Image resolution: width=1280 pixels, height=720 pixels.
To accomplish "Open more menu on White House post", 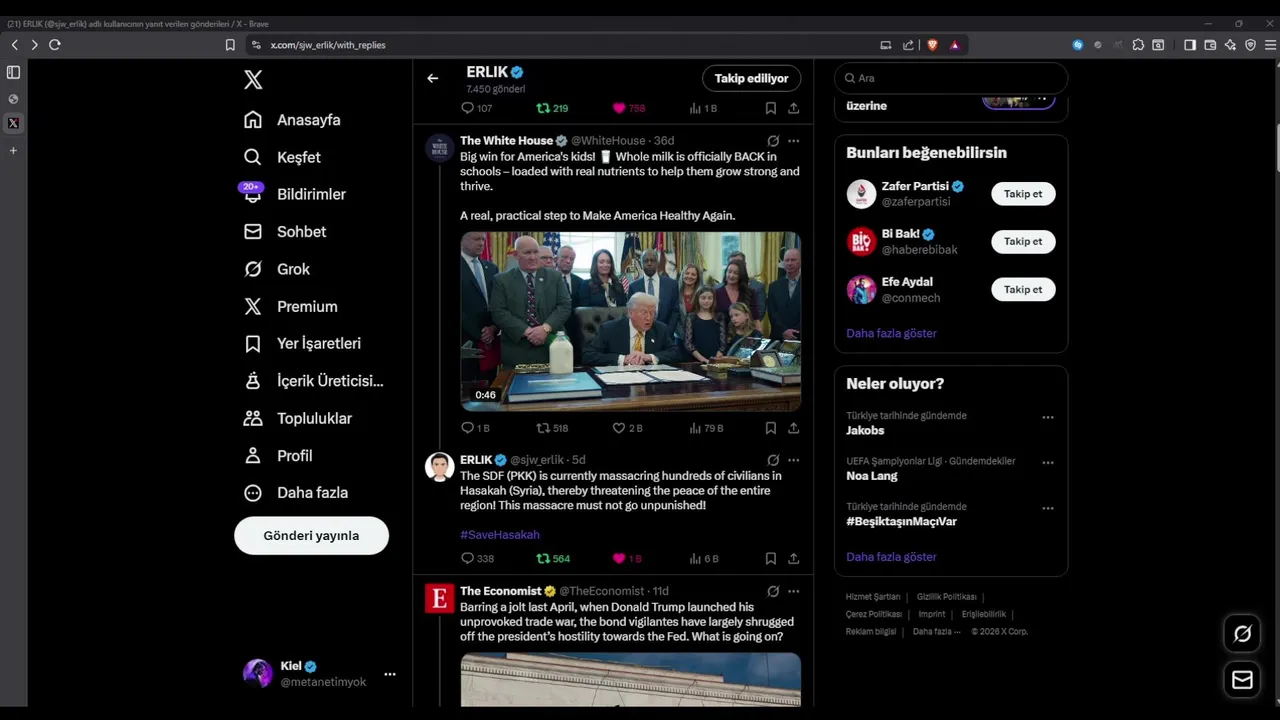I will point(793,141).
